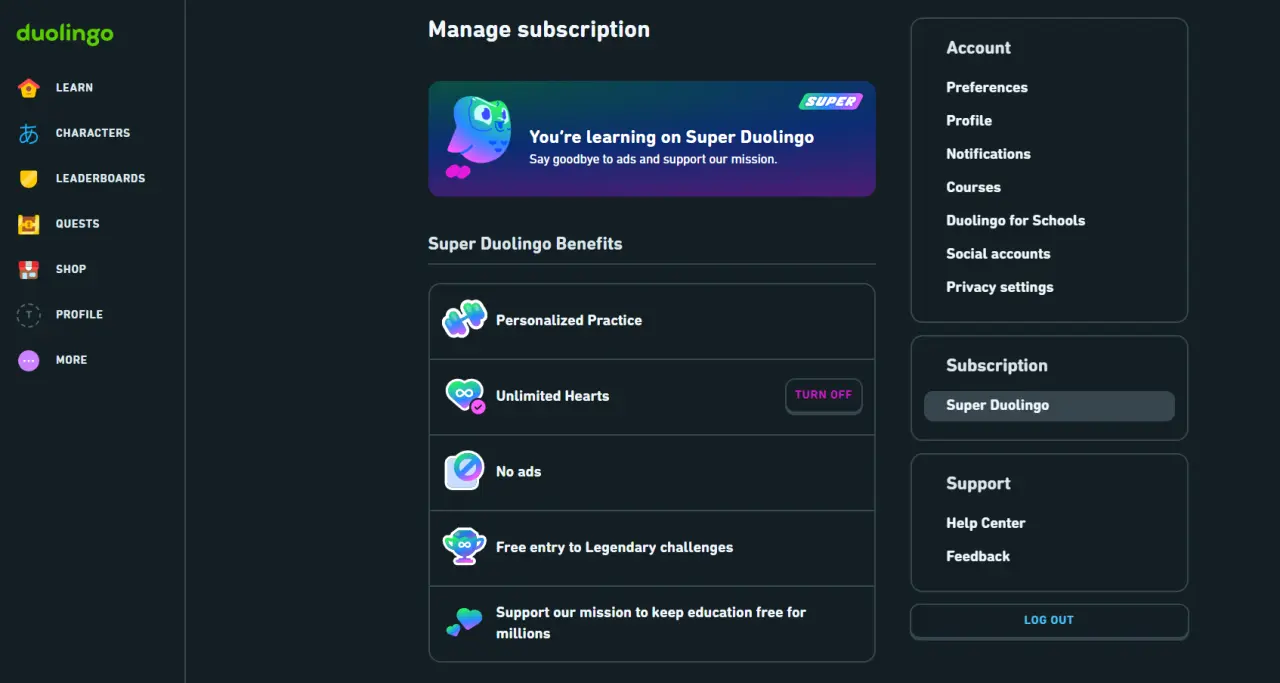The height and width of the screenshot is (683, 1280).
Task: Open the Quests treasure chest icon
Action: (29, 224)
